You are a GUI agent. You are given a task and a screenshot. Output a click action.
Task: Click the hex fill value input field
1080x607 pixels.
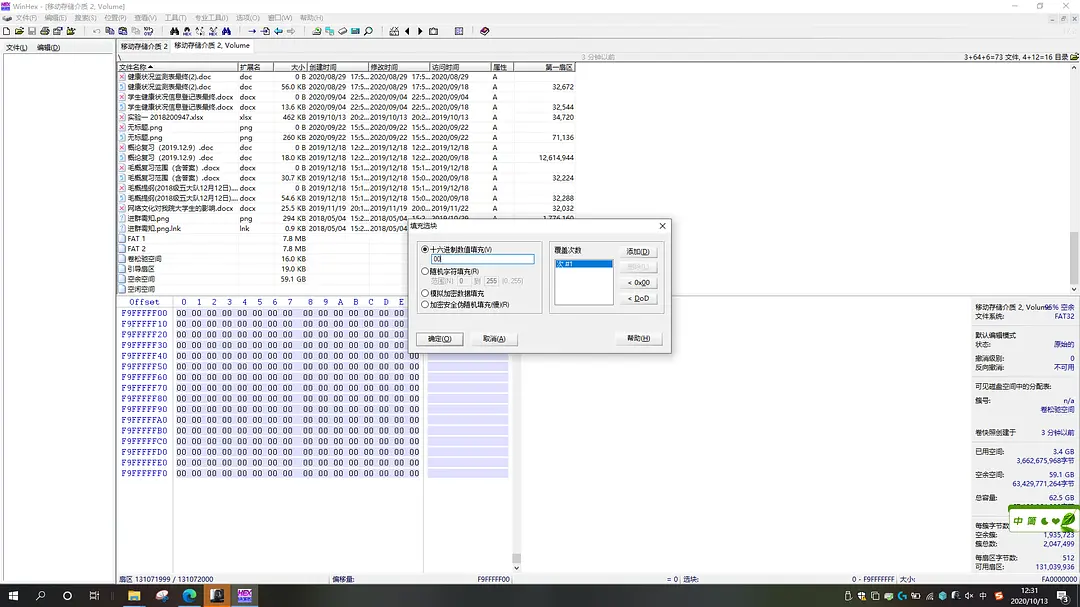tap(468, 260)
